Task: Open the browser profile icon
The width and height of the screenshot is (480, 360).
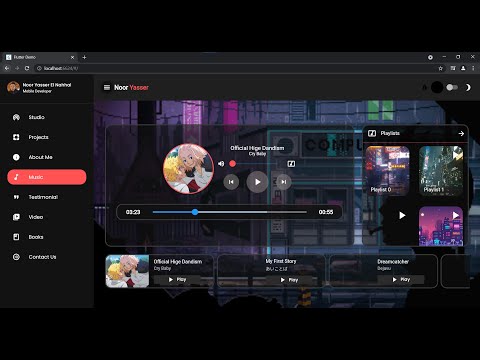Action: [x=463, y=68]
